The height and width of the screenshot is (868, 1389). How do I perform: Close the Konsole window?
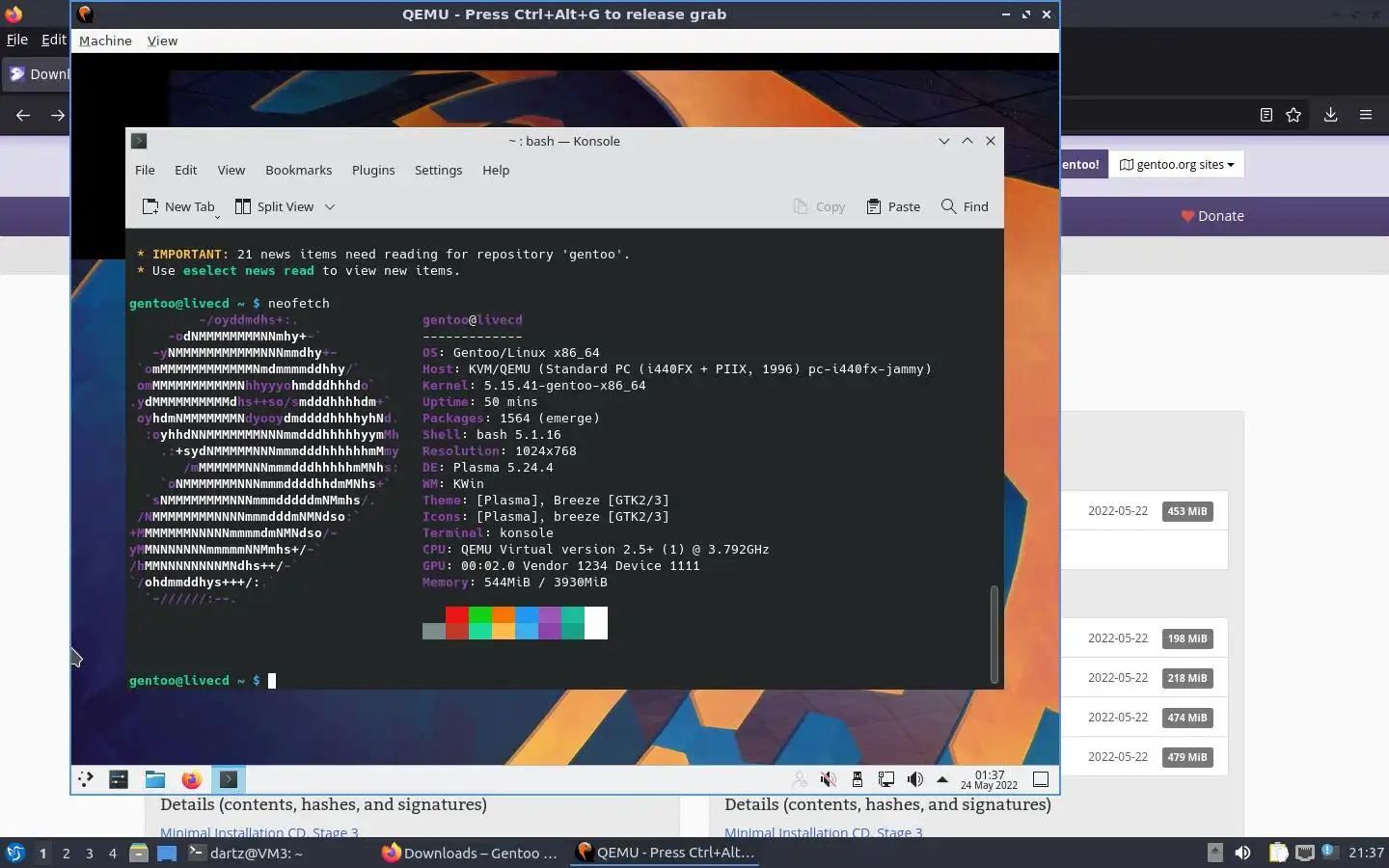click(991, 141)
